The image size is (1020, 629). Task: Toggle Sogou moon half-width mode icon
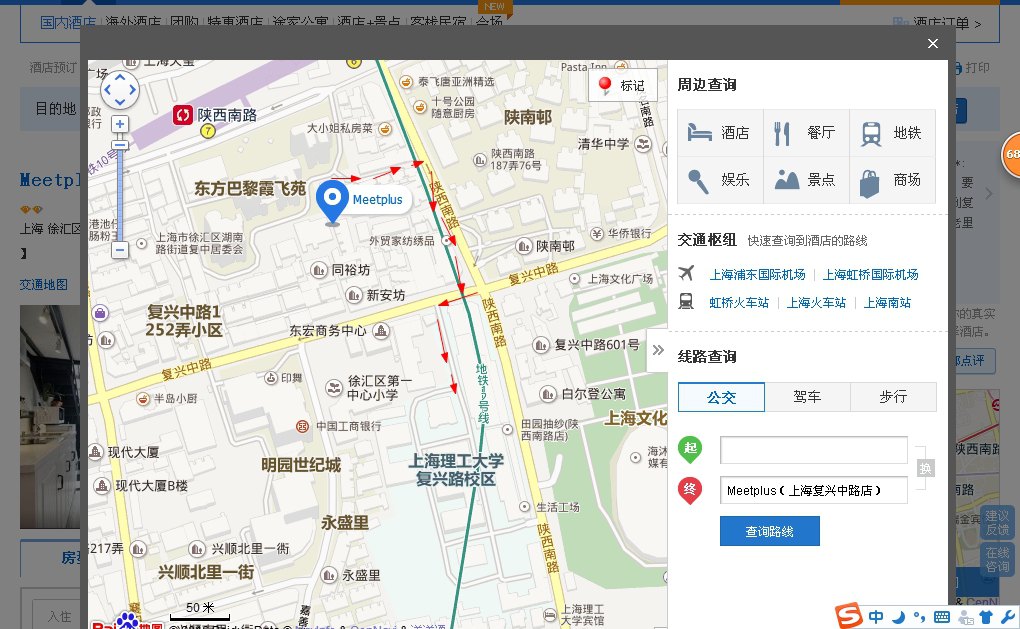tap(898, 617)
